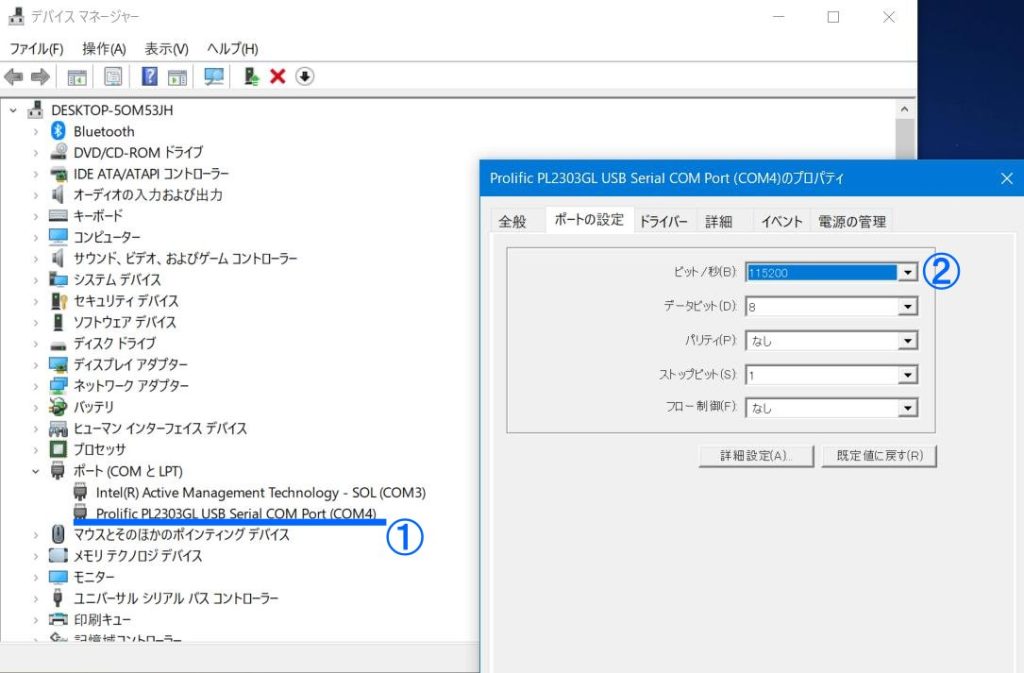Screen dimensions: 1024x673
Task: Click the コンピューター monitor icon
Action: point(58,237)
